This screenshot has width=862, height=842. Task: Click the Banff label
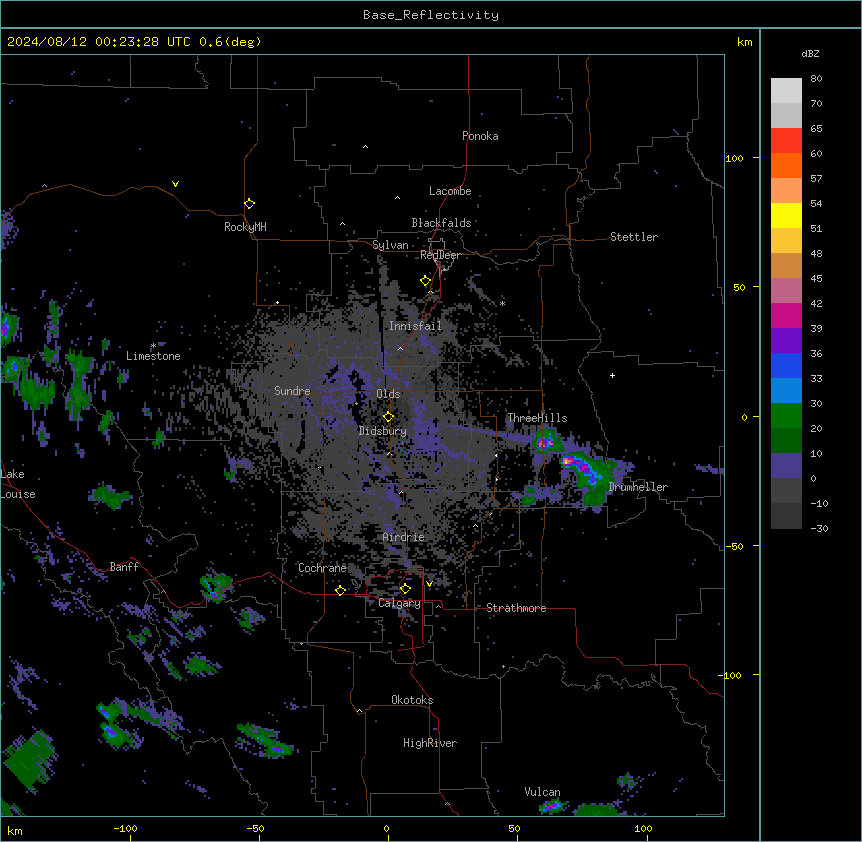124,567
